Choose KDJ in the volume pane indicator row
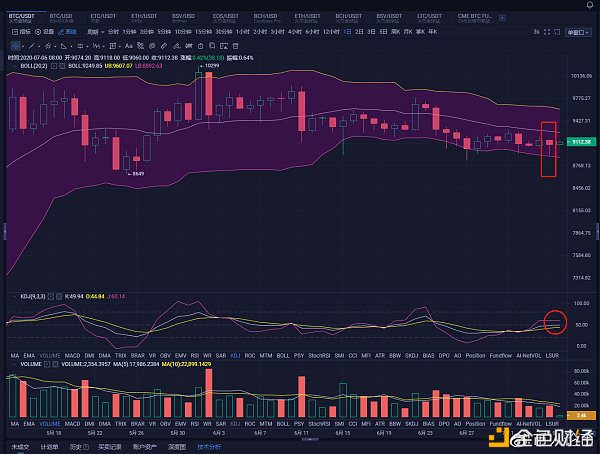The image size is (600, 454). (235, 424)
